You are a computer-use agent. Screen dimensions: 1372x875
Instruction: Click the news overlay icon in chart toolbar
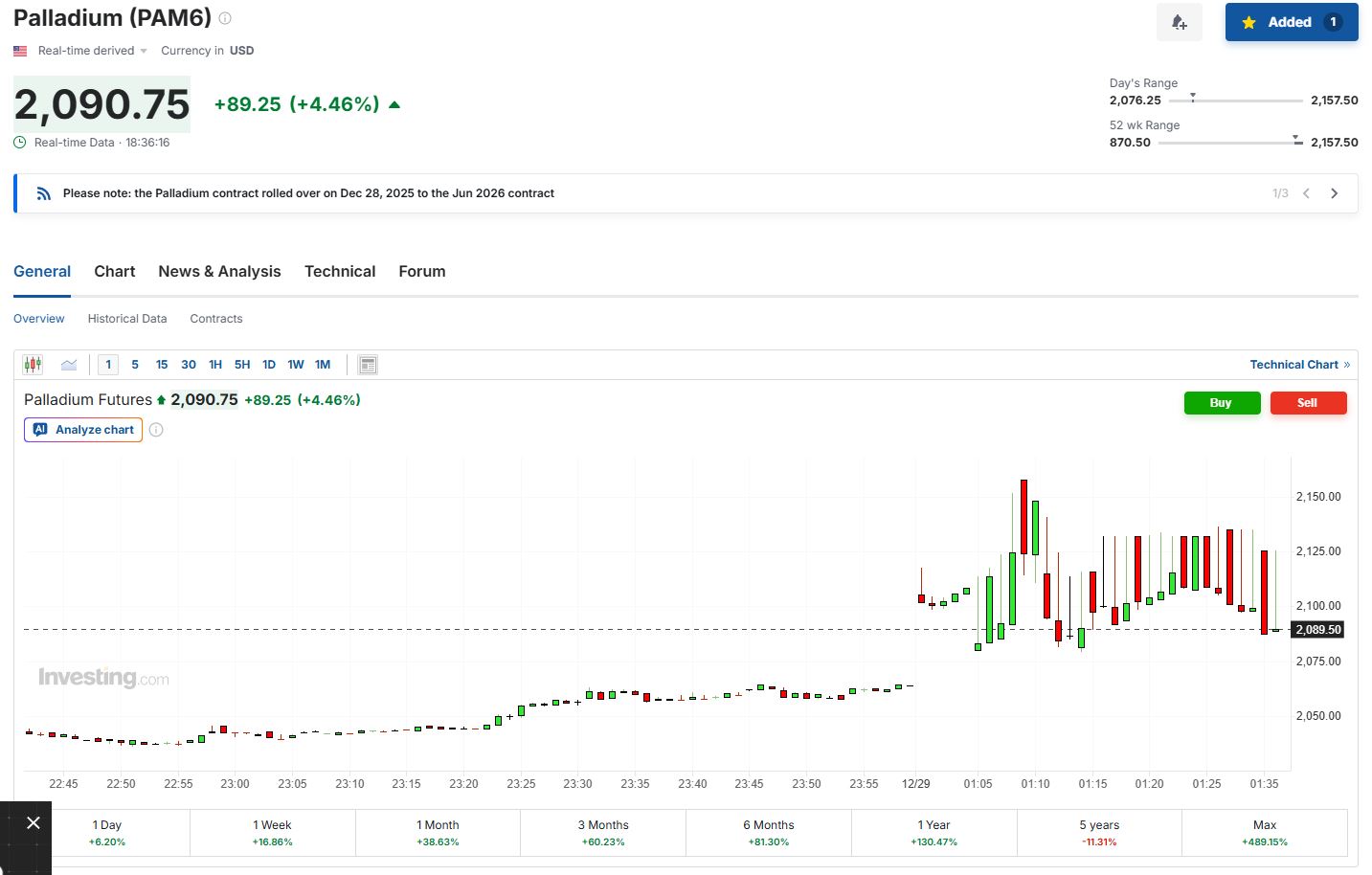click(x=368, y=365)
